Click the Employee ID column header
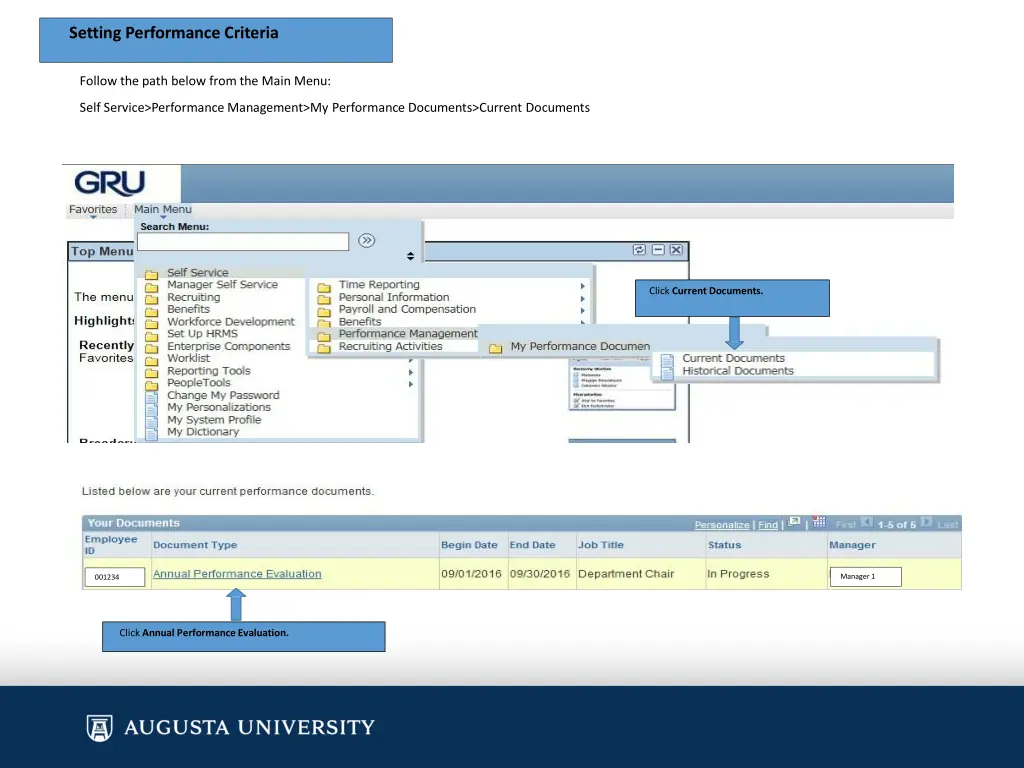 pos(110,545)
